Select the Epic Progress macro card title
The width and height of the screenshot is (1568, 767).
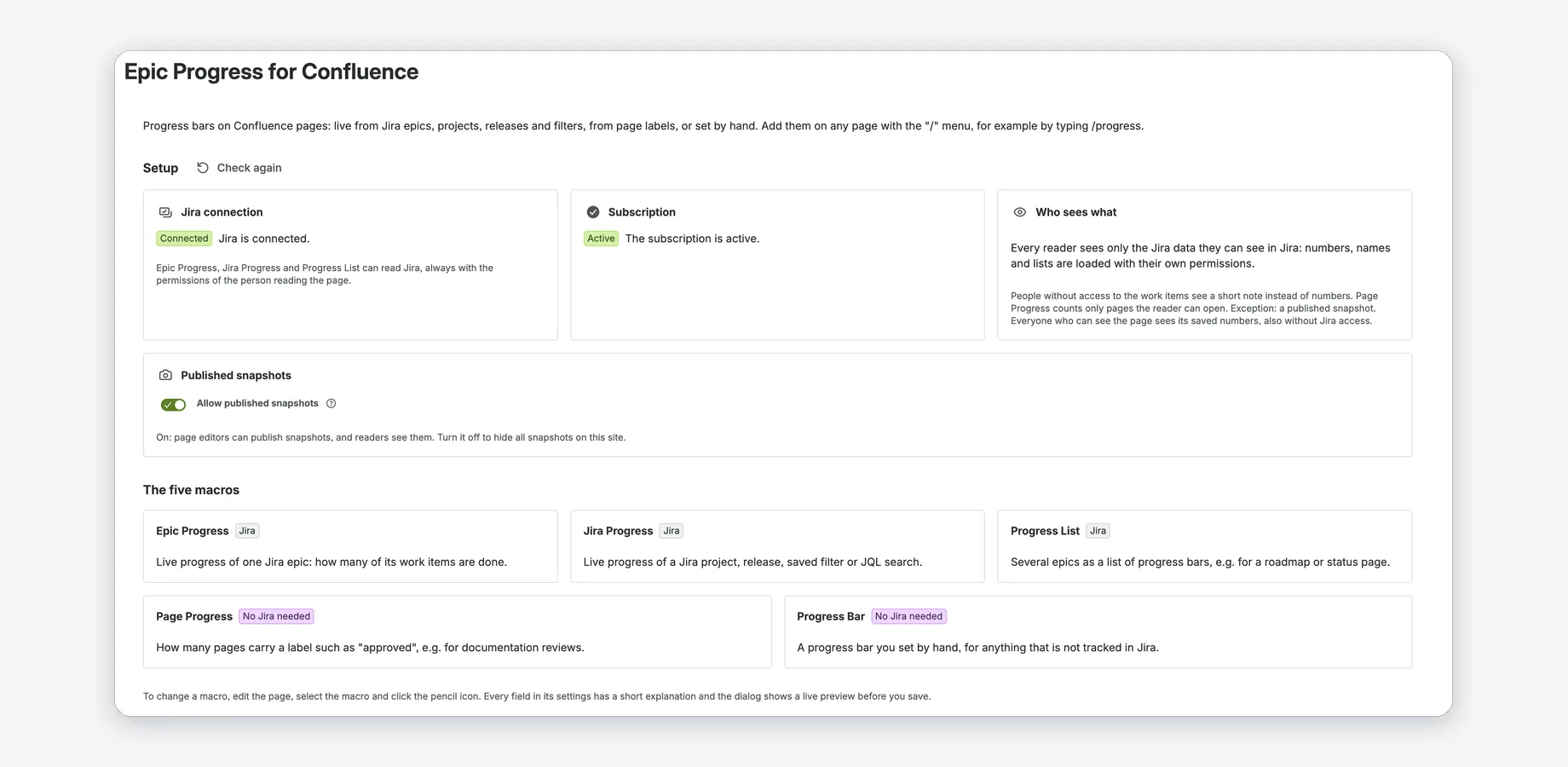coord(193,531)
